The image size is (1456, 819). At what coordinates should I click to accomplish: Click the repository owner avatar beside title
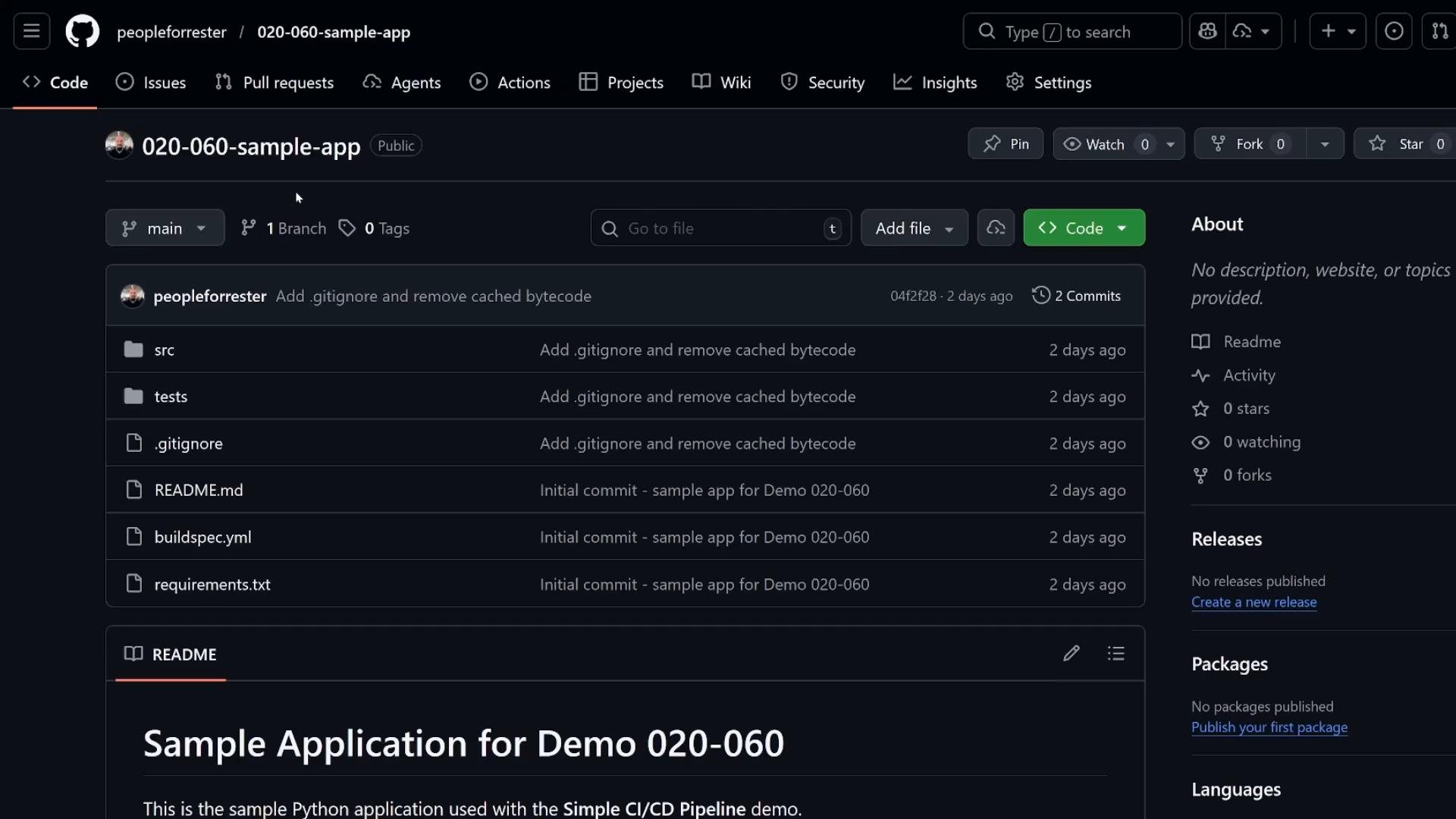pos(119,145)
